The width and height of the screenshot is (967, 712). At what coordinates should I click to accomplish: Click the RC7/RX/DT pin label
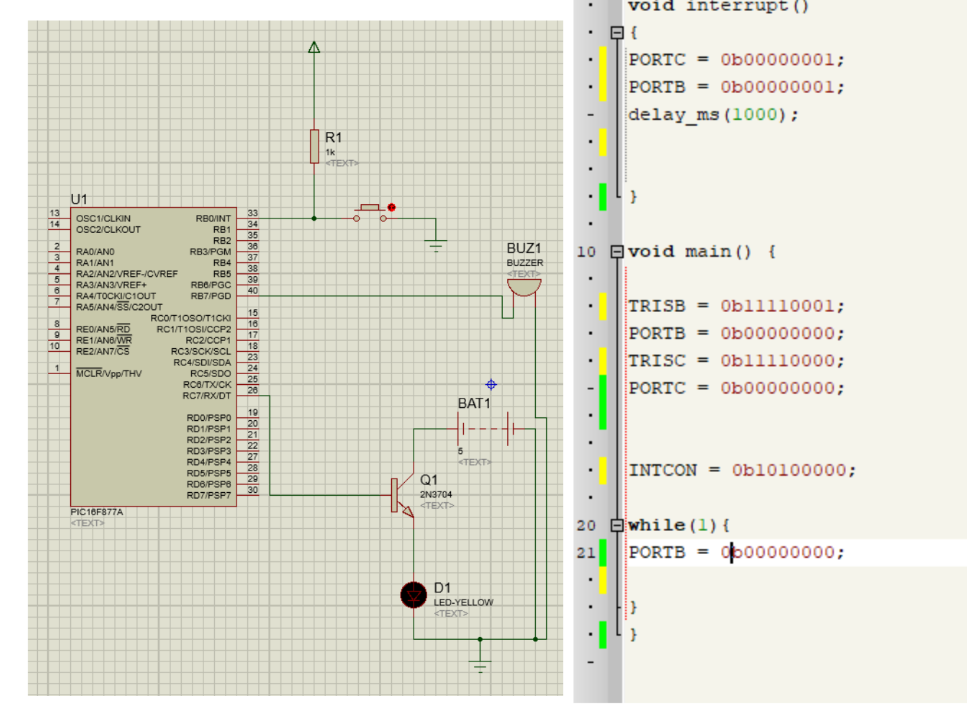click(207, 396)
